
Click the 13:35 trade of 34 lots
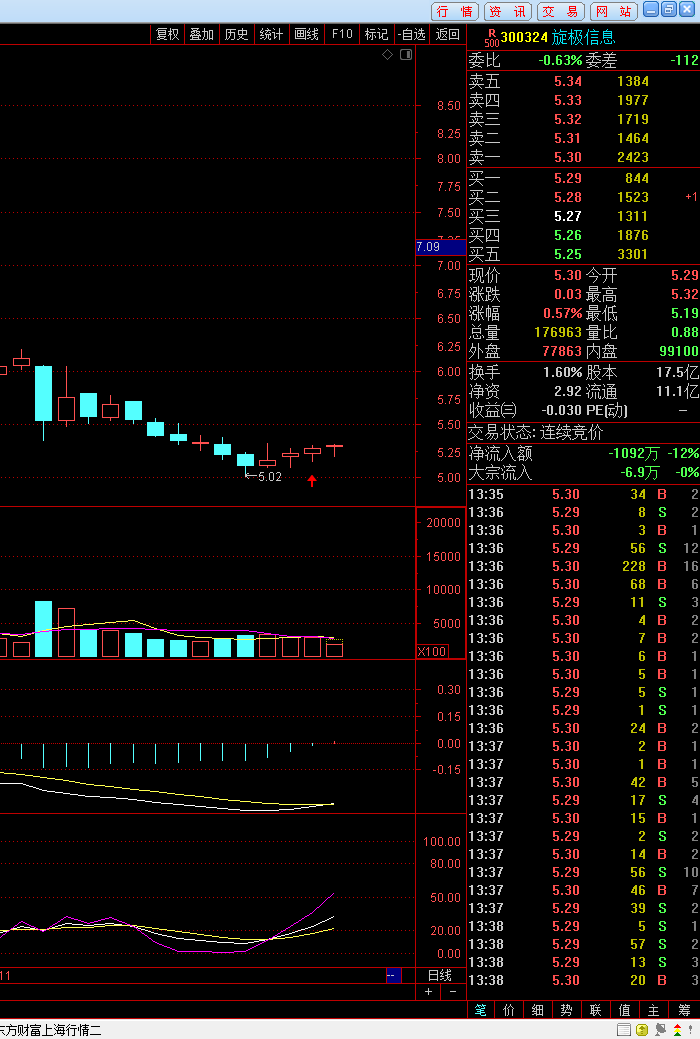583,494
